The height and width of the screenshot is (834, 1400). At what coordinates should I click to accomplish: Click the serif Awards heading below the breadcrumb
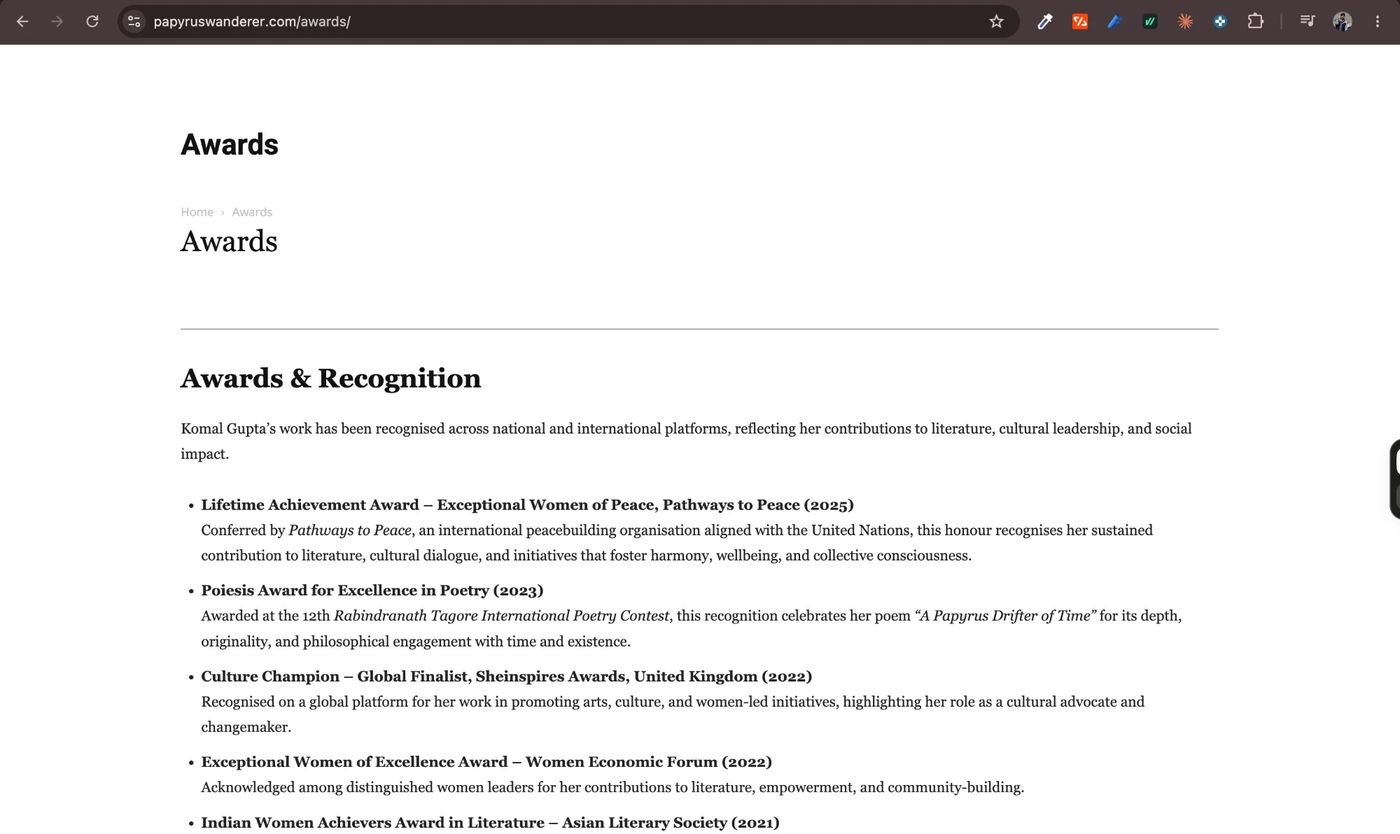[229, 241]
